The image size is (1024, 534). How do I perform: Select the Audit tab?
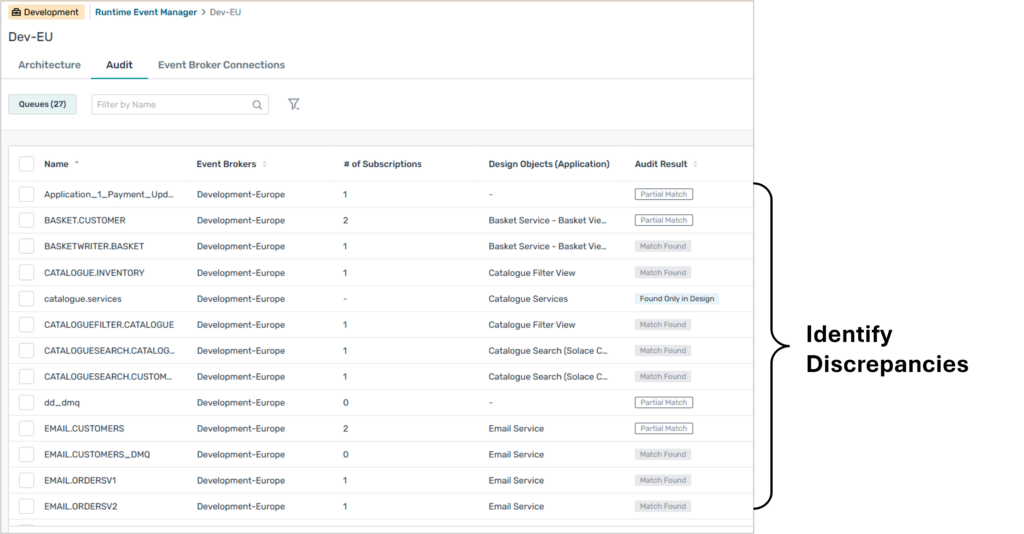pos(119,65)
